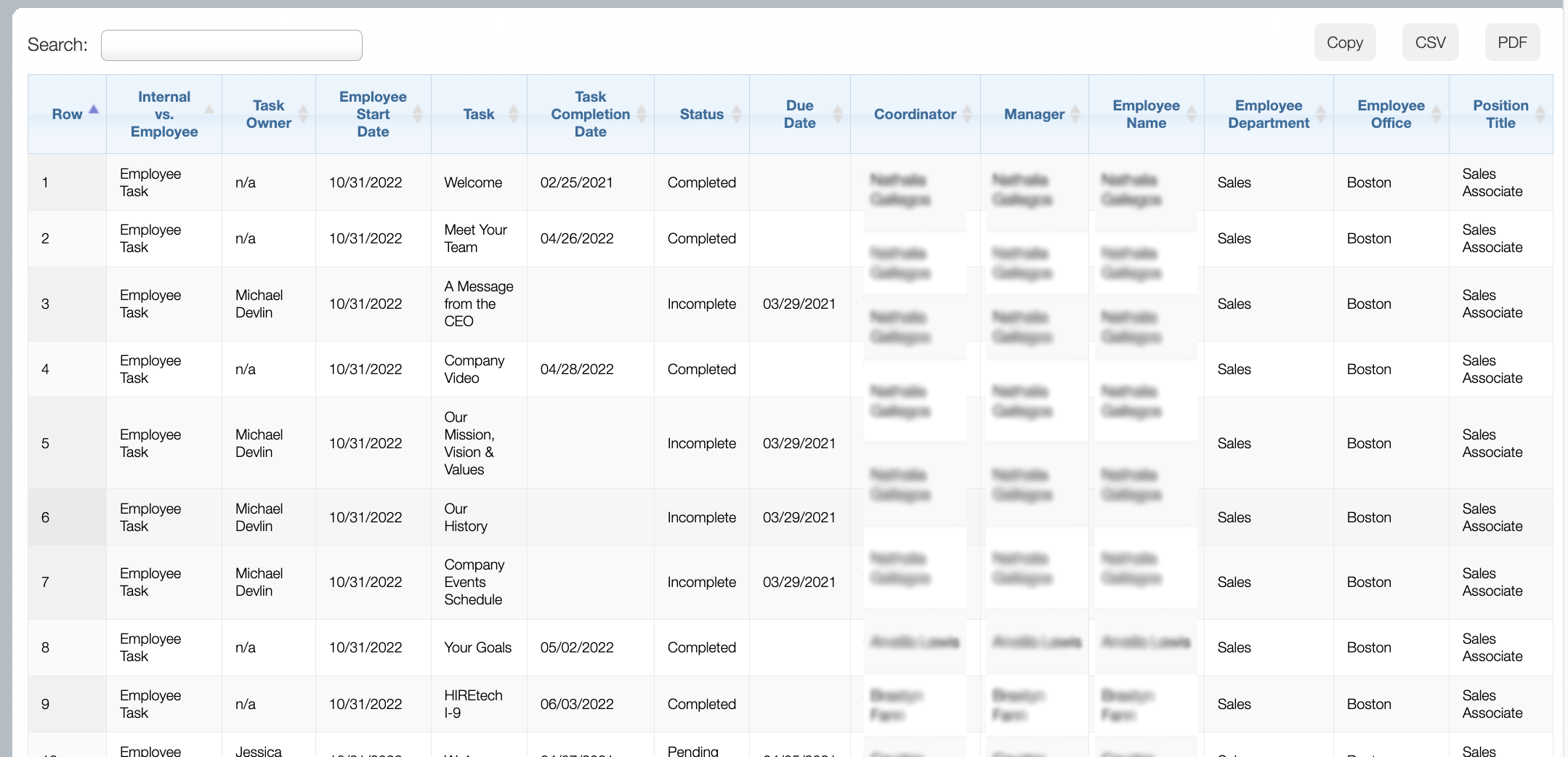Click Michael Devlin in row 3

point(259,304)
